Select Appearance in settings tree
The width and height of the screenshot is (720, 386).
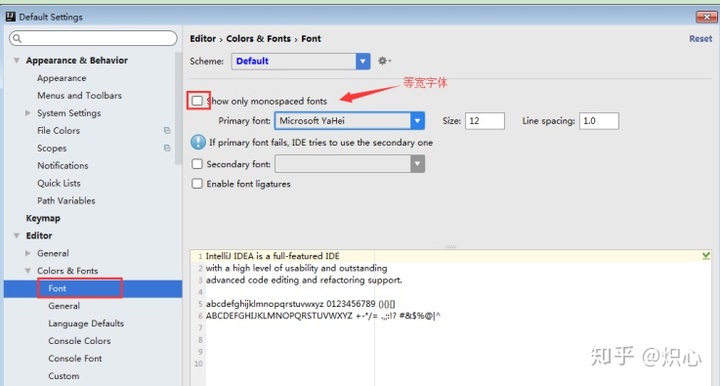62,78
